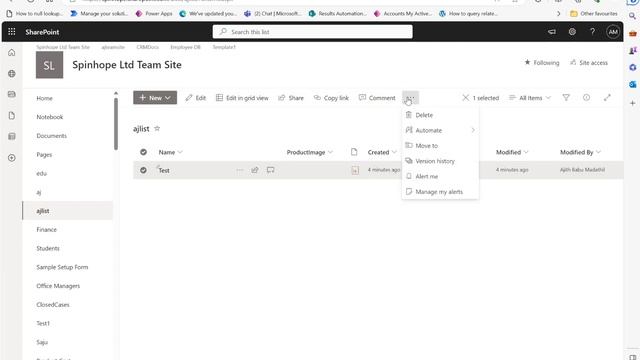This screenshot has width=640, height=360.
Task: Open Site access
Action: pos(589,62)
